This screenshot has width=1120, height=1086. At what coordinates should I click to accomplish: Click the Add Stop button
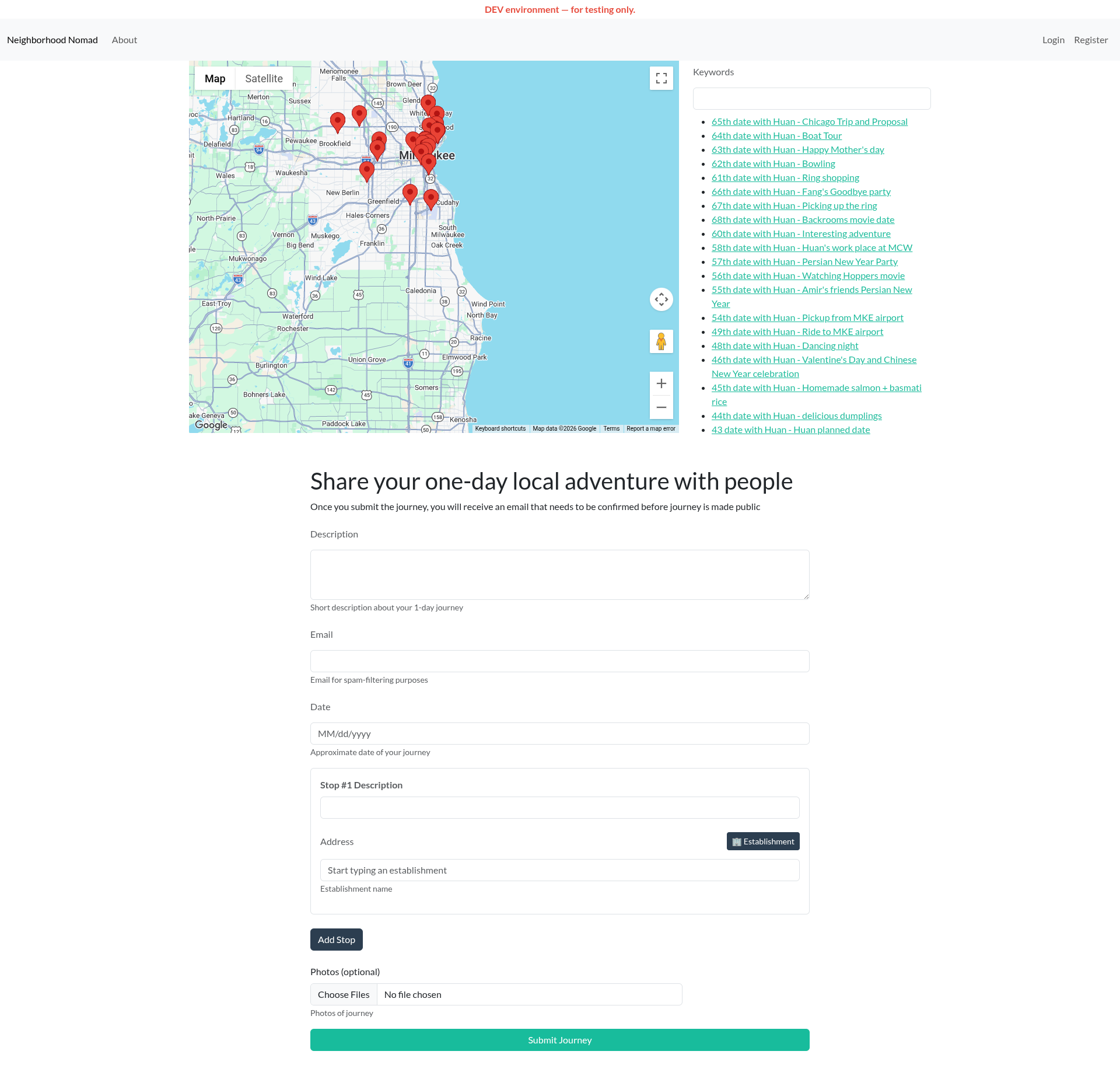pyautogui.click(x=337, y=940)
